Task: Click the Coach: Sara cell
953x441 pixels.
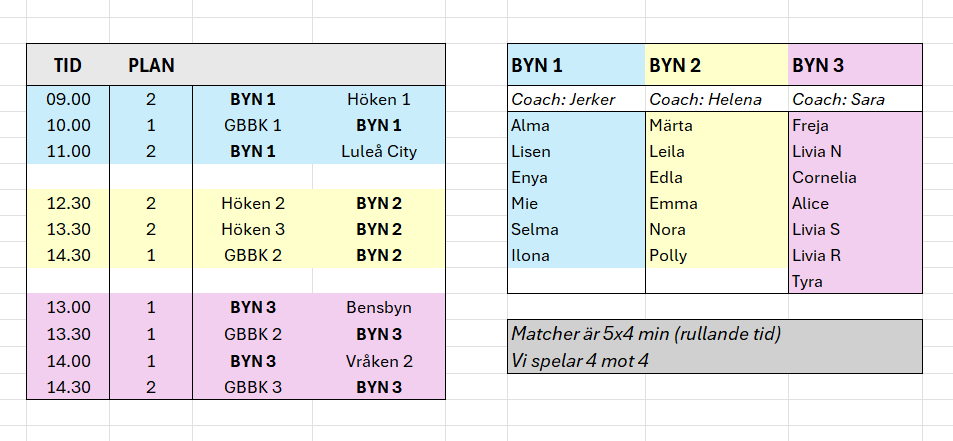Action: (x=838, y=99)
